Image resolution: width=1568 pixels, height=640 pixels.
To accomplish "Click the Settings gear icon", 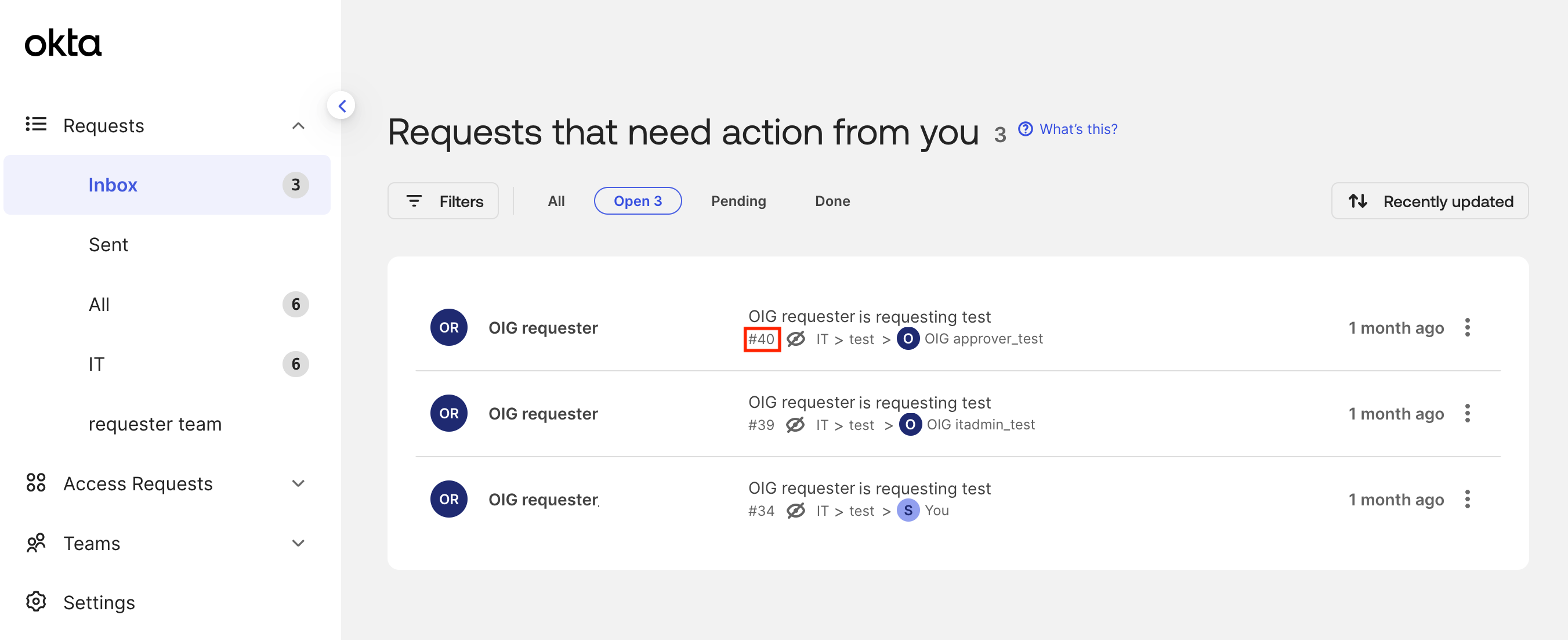I will click(36, 602).
